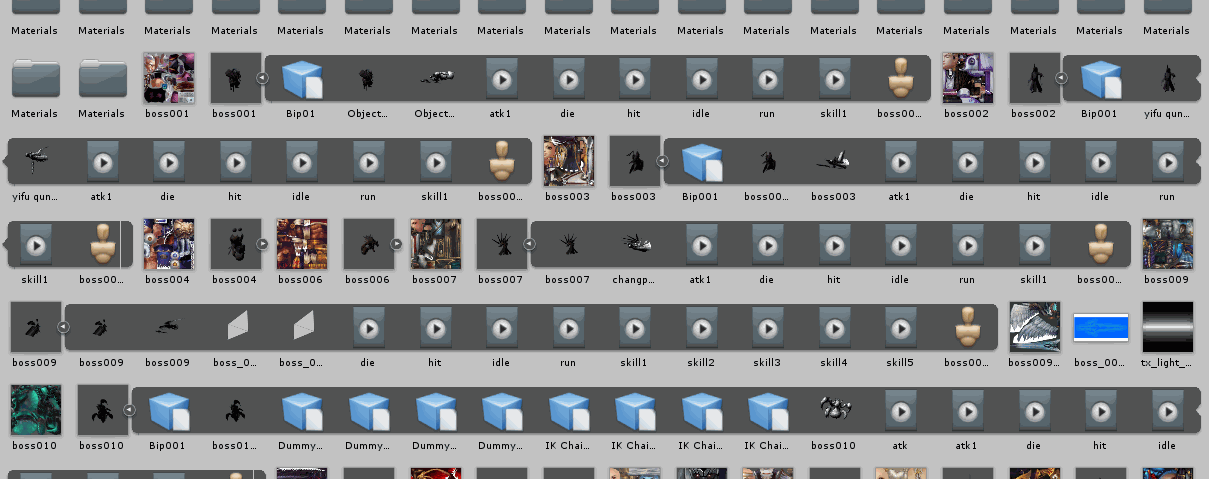Select the blue boss_00... texture thumbnail
This screenshot has width=1209, height=479.
tap(1100, 327)
